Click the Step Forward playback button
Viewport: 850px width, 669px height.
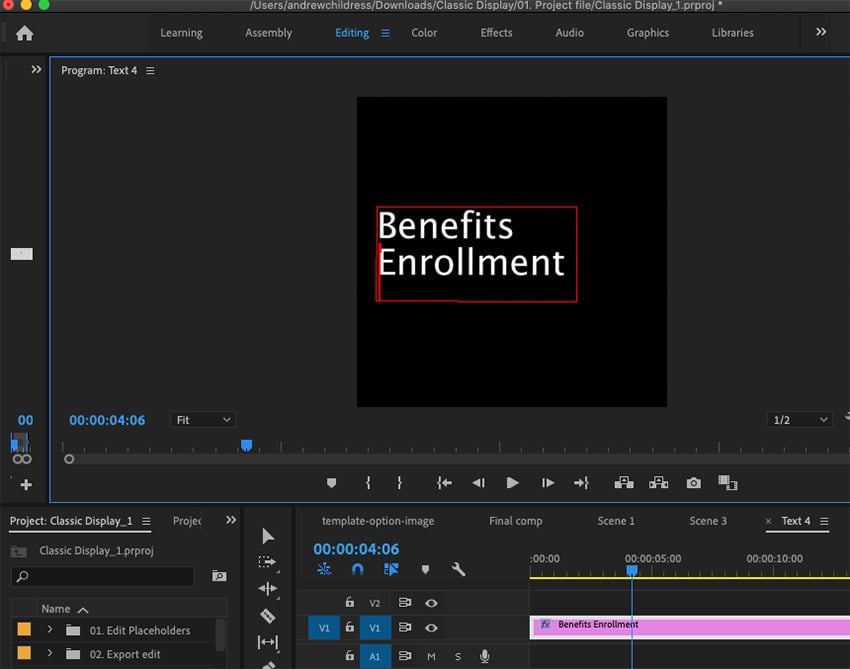click(547, 482)
